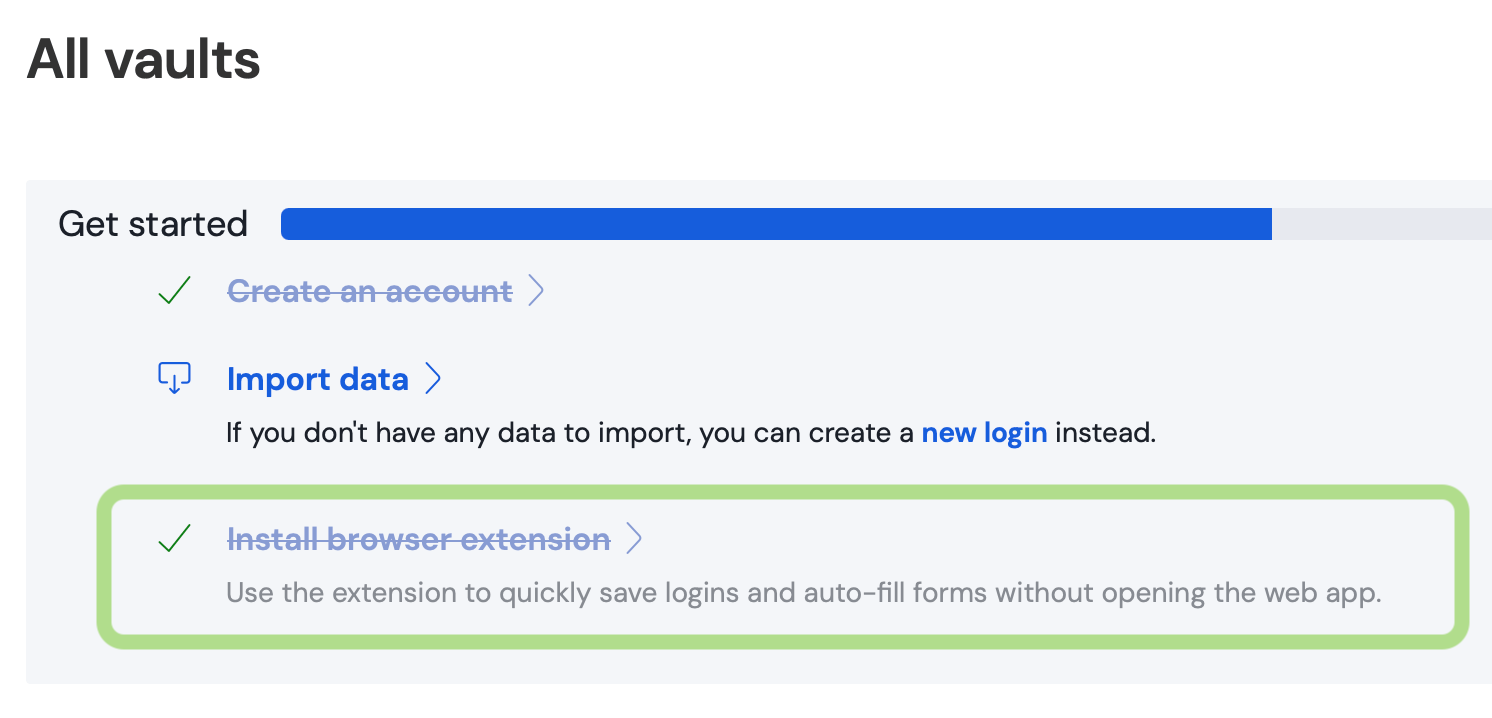The width and height of the screenshot is (1492, 718).
Task: Click the gray unfilled progress bar end
Action: 1380,224
